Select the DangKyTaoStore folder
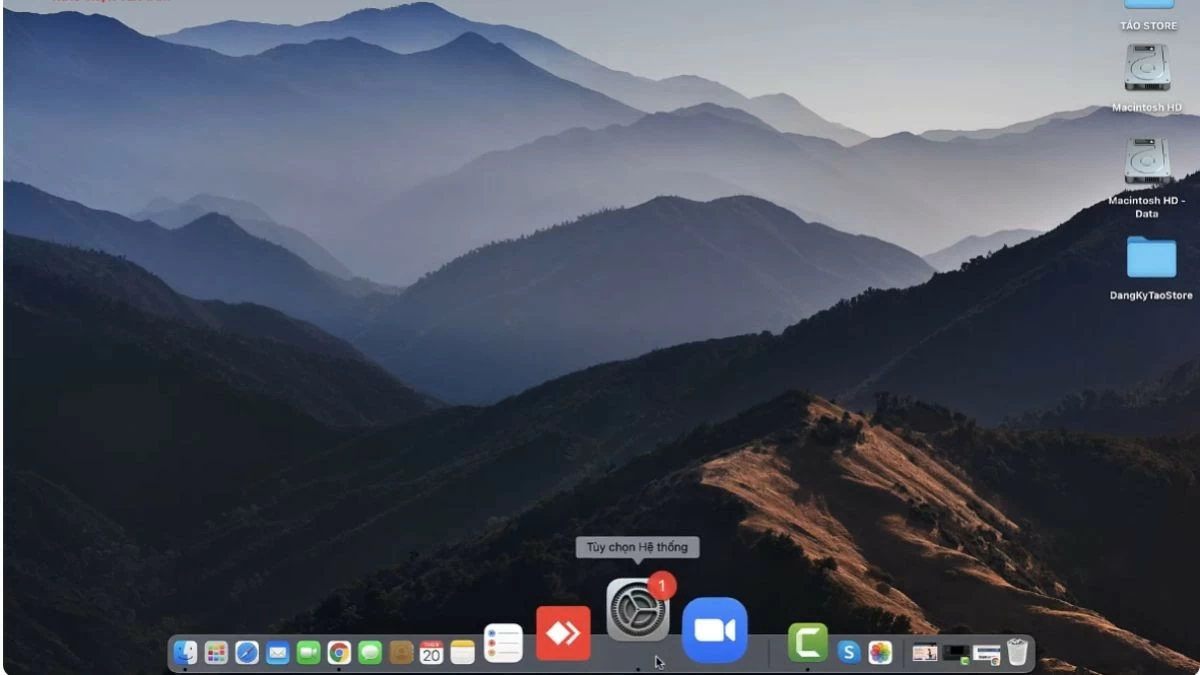 [x=1151, y=258]
